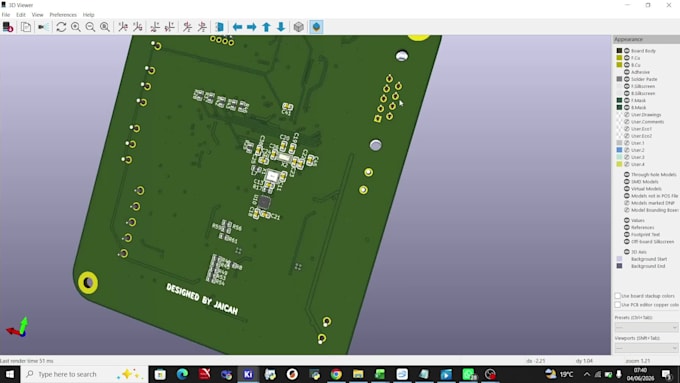The width and height of the screenshot is (680, 383).
Task: Toggle the Appearance manager toolbar icon
Action: [x=316, y=27]
